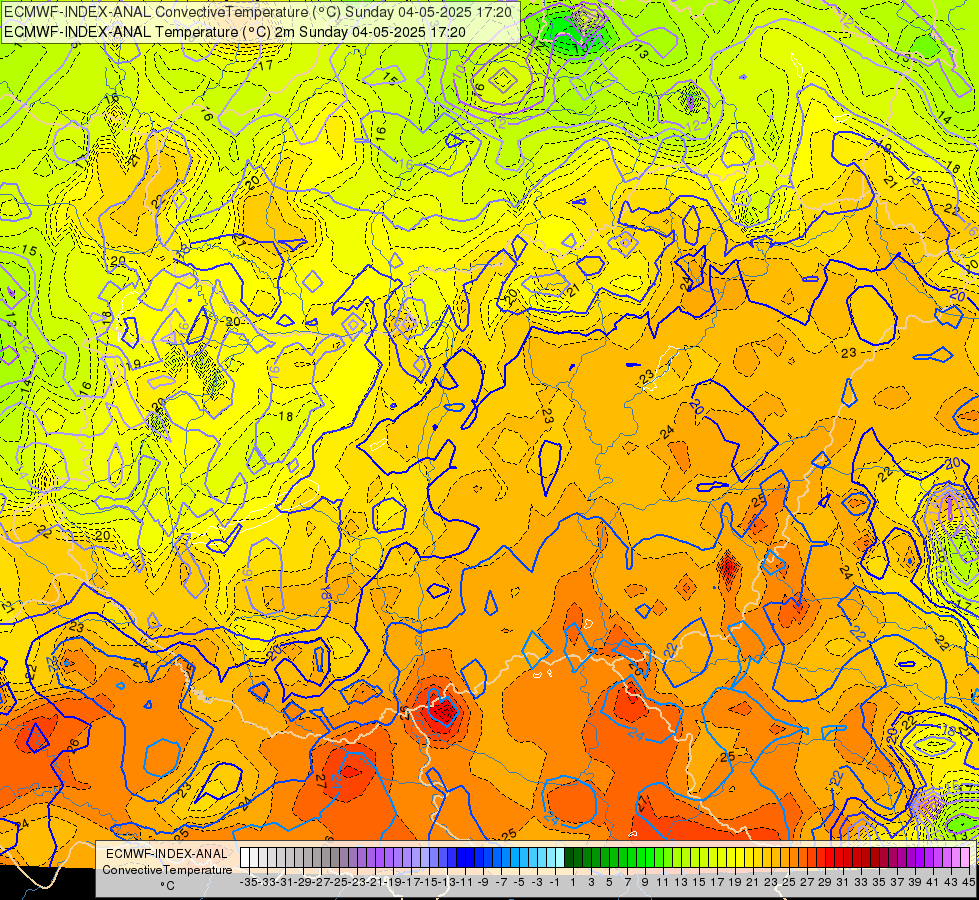
Task: Click the legend value 37
Action: pos(896,882)
